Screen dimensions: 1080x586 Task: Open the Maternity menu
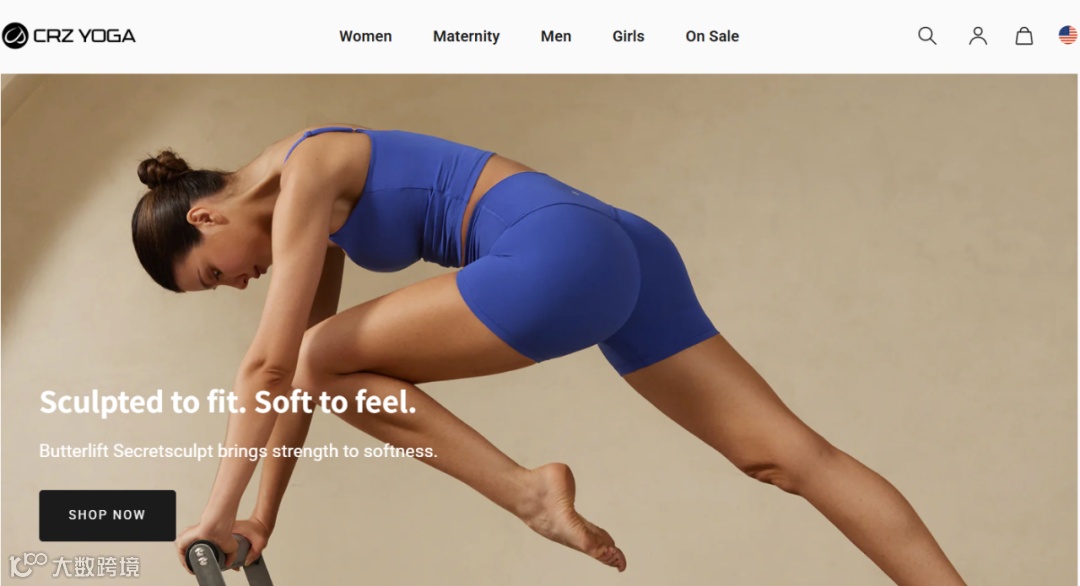coord(466,36)
